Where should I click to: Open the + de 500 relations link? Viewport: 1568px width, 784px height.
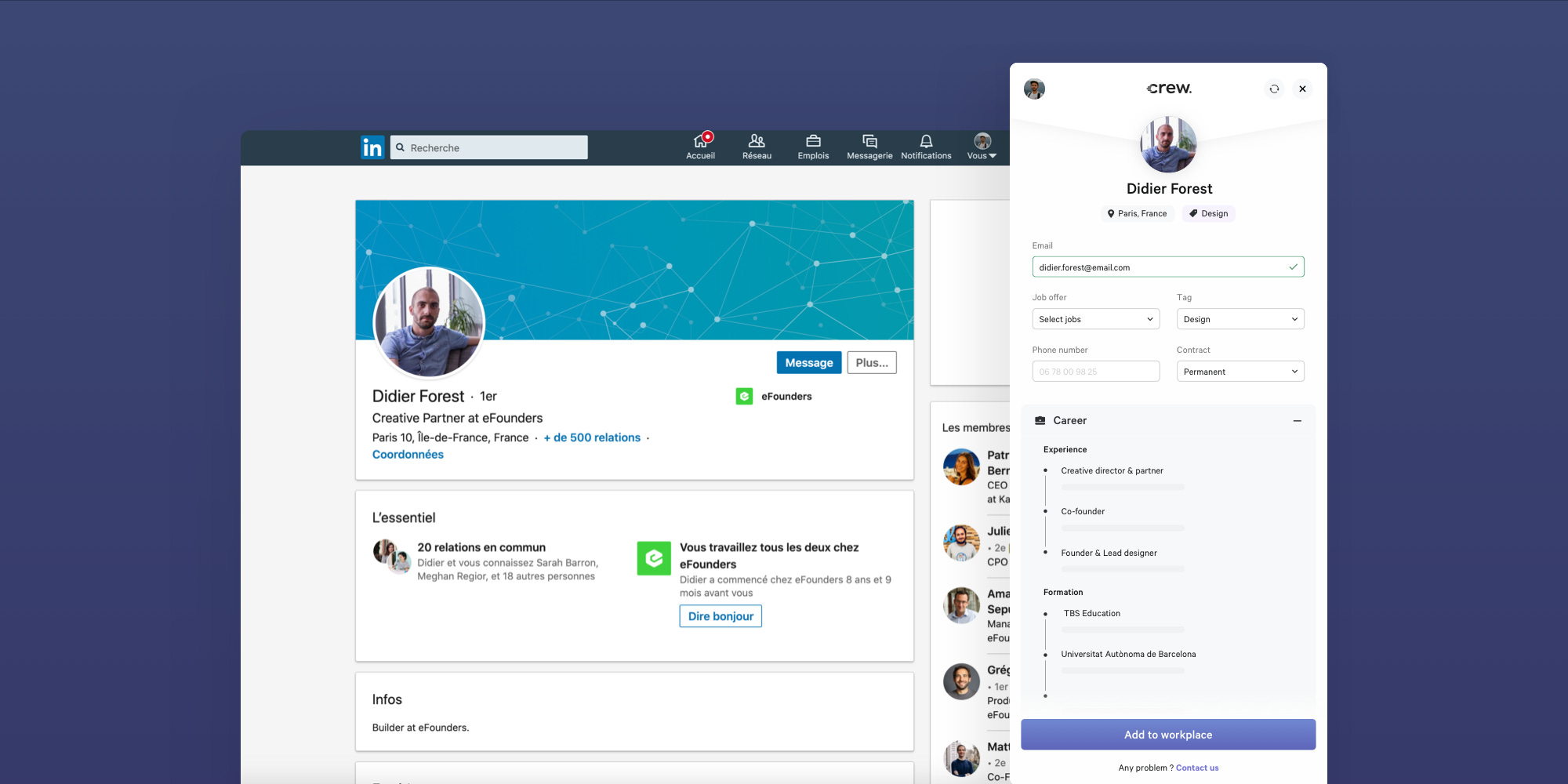592,437
